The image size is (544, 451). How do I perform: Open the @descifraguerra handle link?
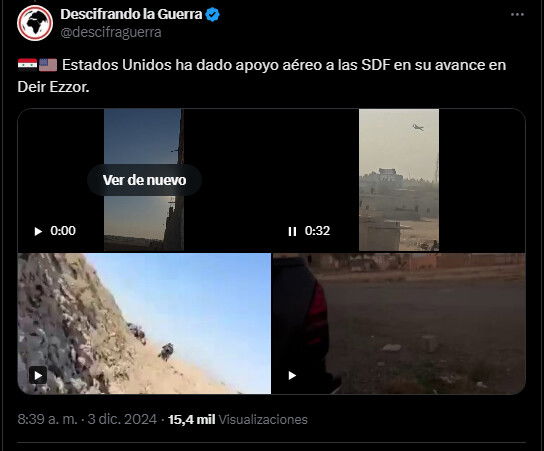click(x=111, y=32)
